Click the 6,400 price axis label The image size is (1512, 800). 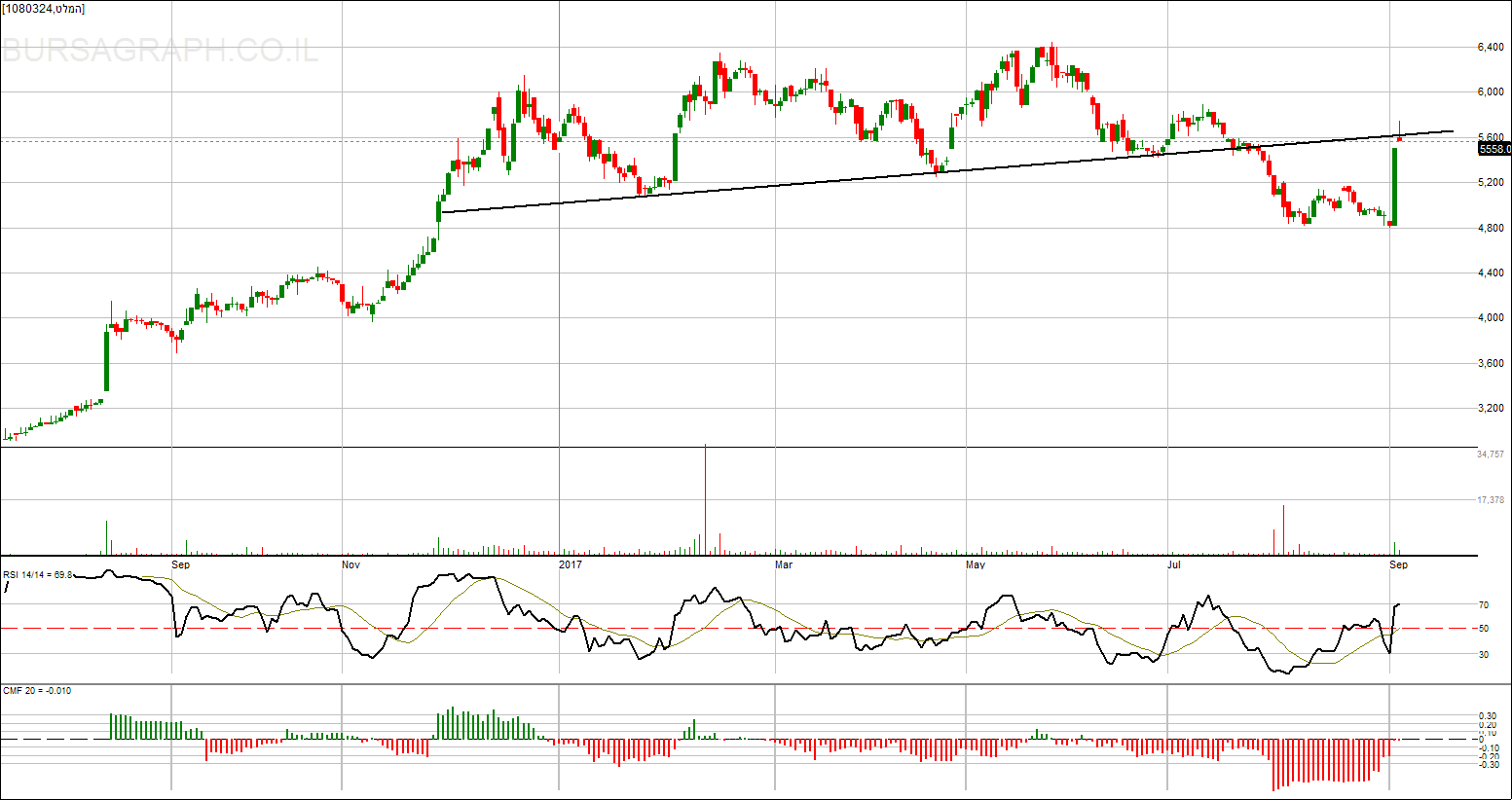pos(1491,47)
